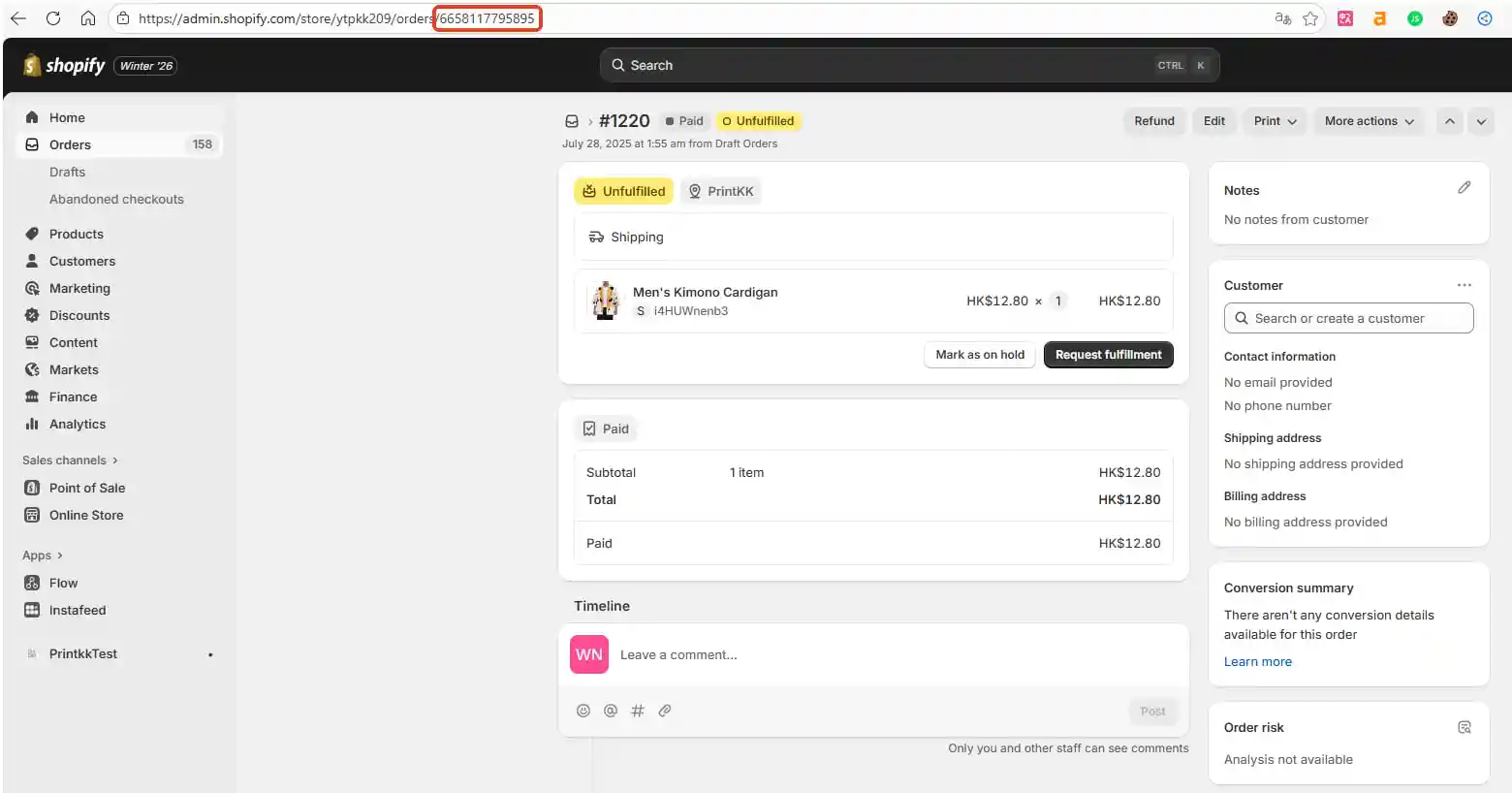Bookmark this page with the star icon
Image resolution: width=1512 pixels, height=793 pixels.
pyautogui.click(x=1310, y=18)
